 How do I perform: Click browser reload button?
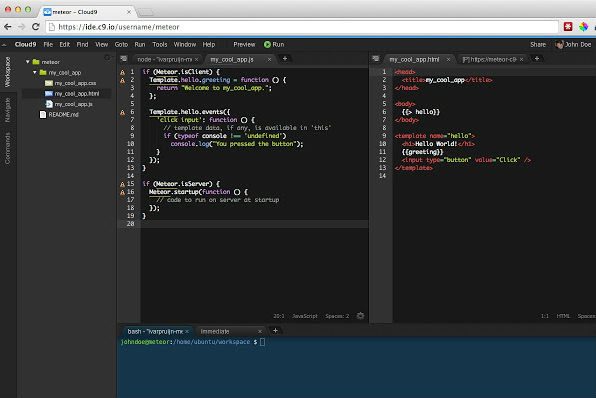pos(36,27)
